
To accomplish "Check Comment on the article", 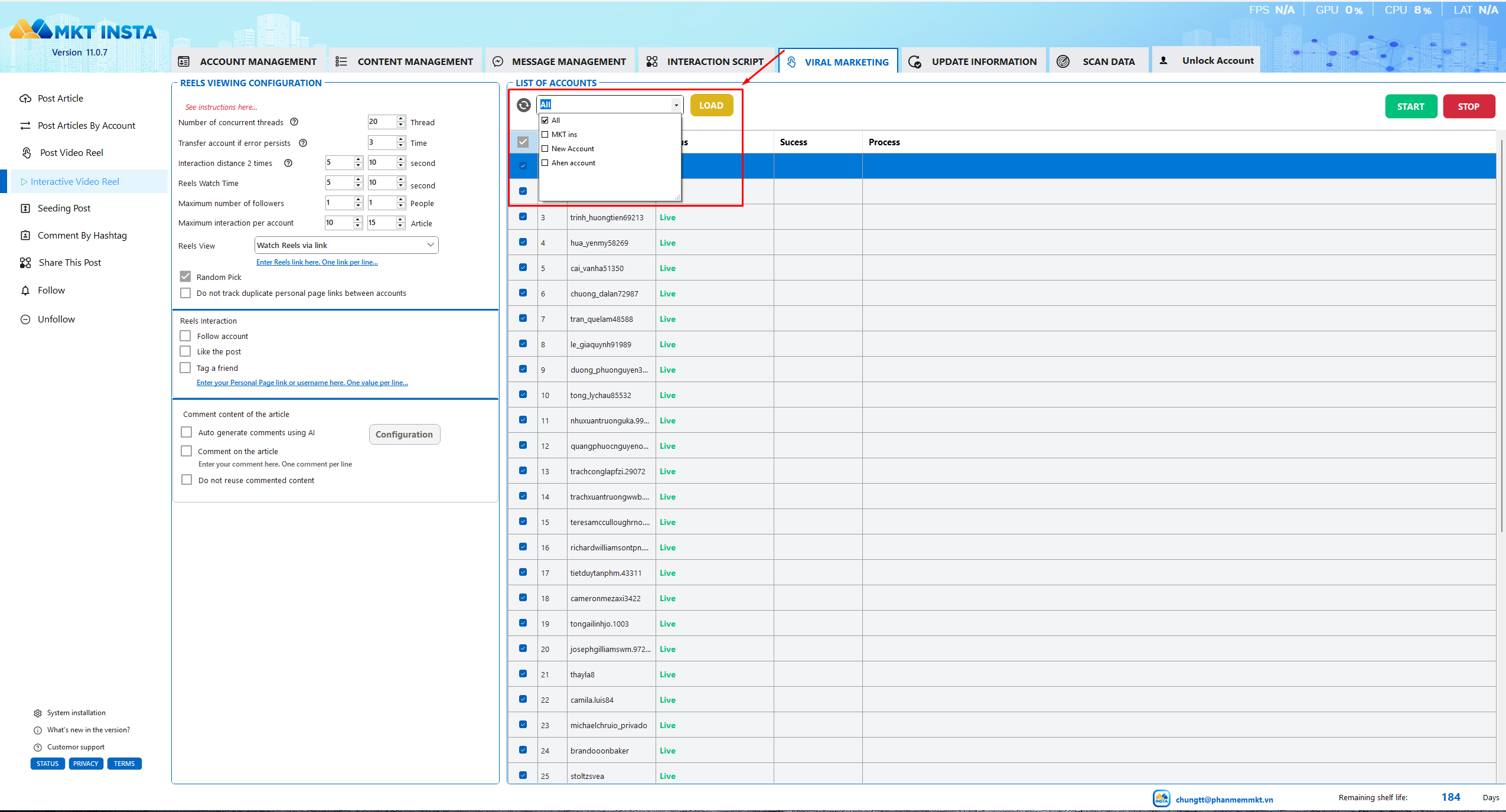I will click(187, 451).
